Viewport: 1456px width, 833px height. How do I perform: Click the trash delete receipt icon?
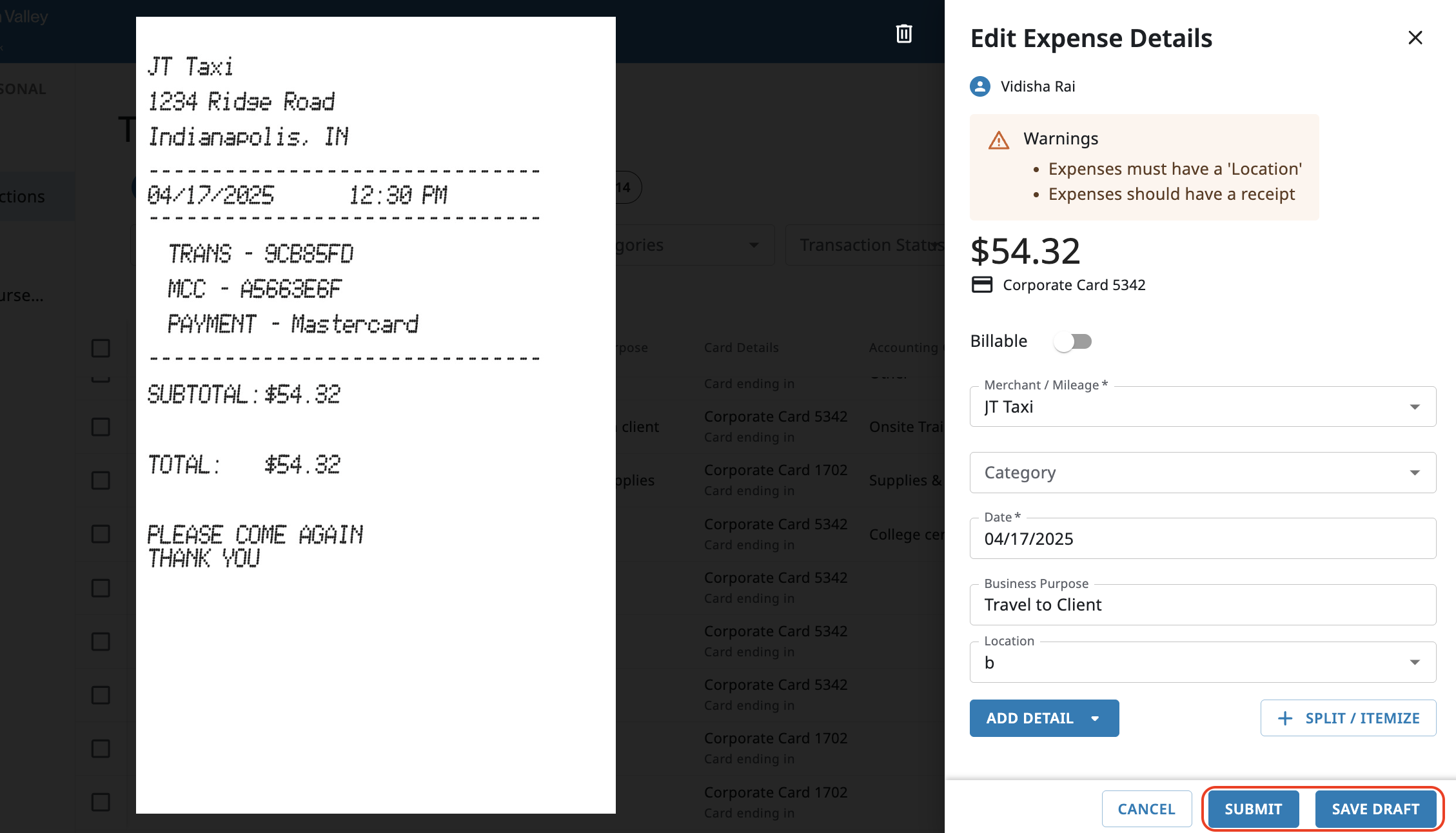(x=904, y=34)
